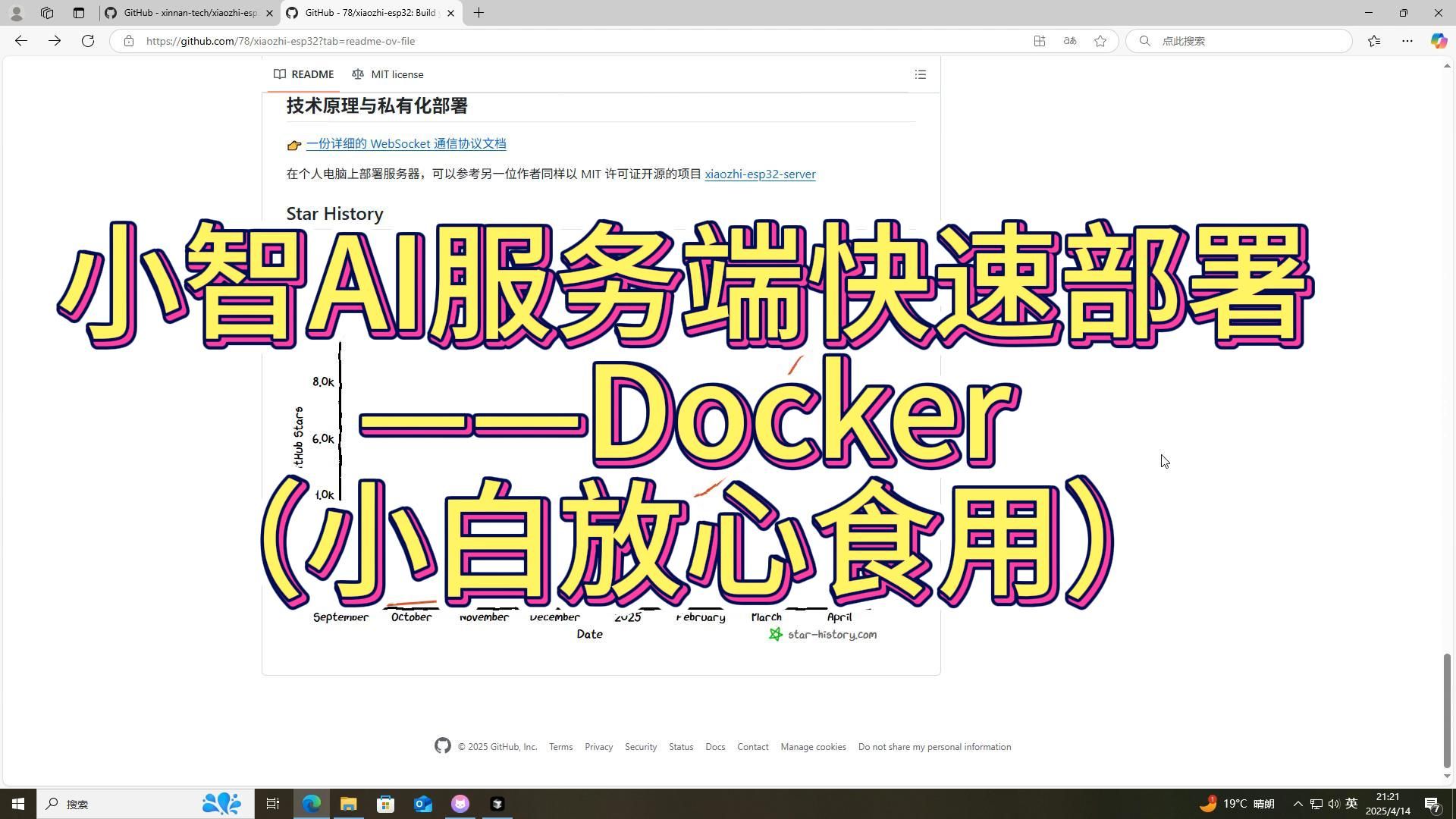The image size is (1456, 819).
Task: Click the vertical page scrollbar thumb
Action: pos(1447,709)
